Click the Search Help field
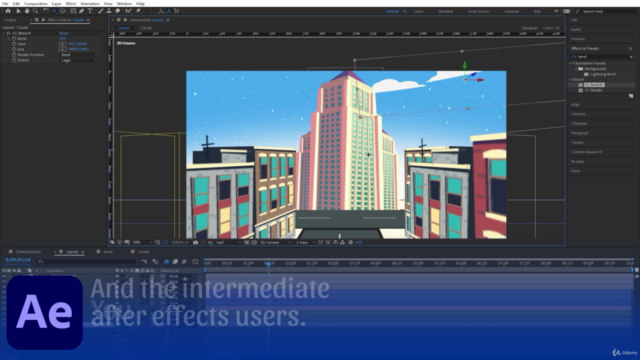This screenshot has height=360, width=640. coord(606,11)
